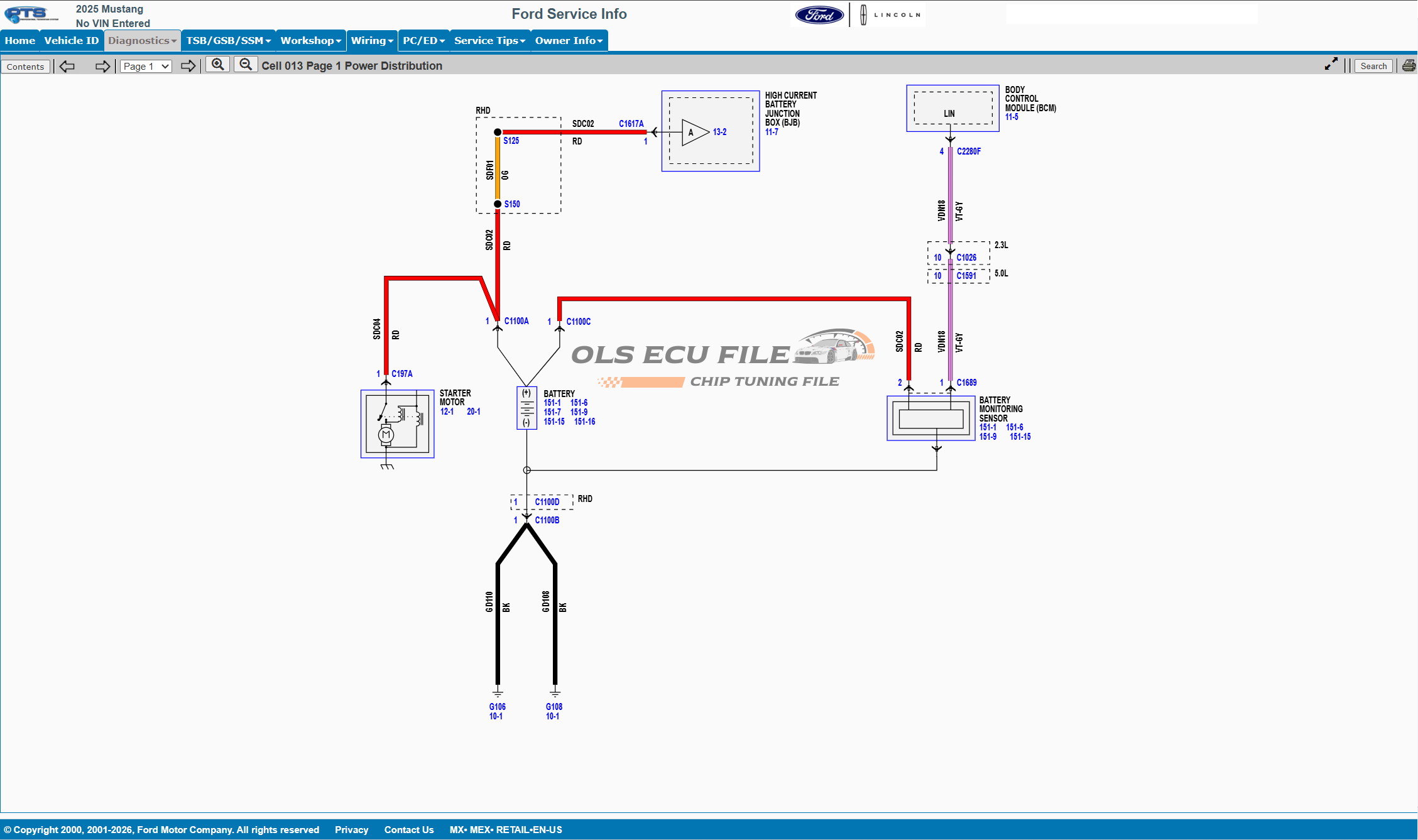
Task: Click the zoom out magnifier icon
Action: click(246, 65)
